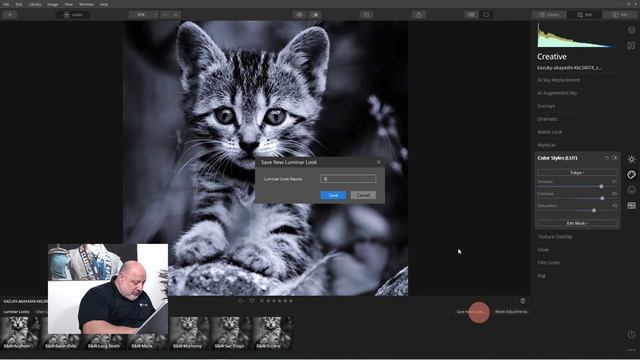Open the zoom percentage dropdown

coord(143,15)
